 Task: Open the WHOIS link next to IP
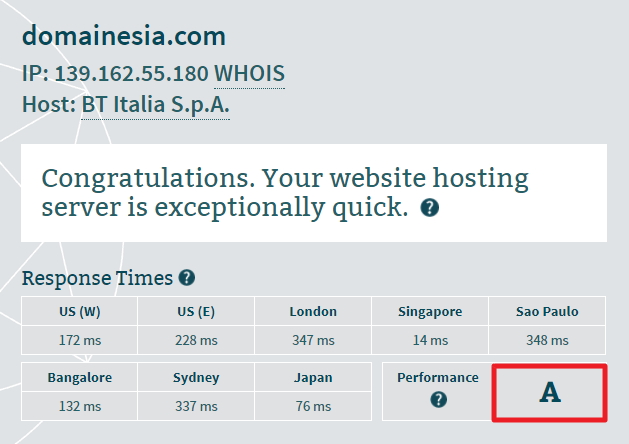249,74
